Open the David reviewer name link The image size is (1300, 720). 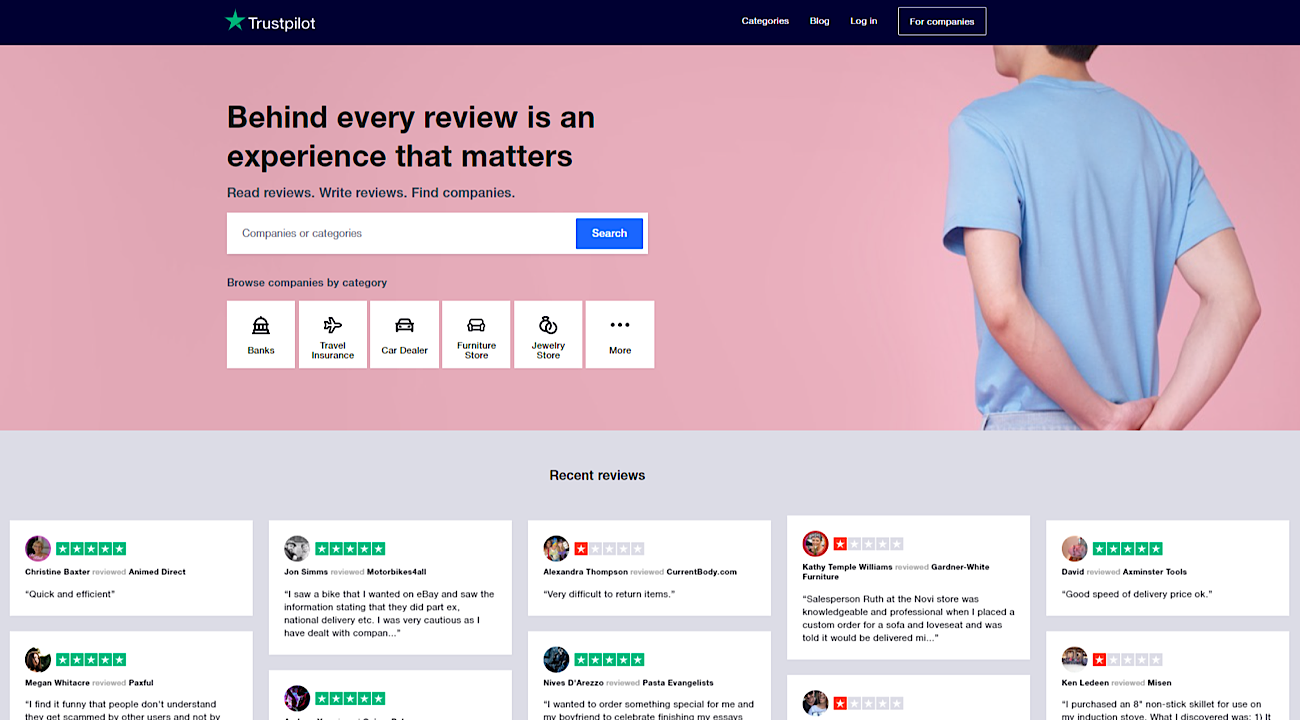(x=1072, y=572)
